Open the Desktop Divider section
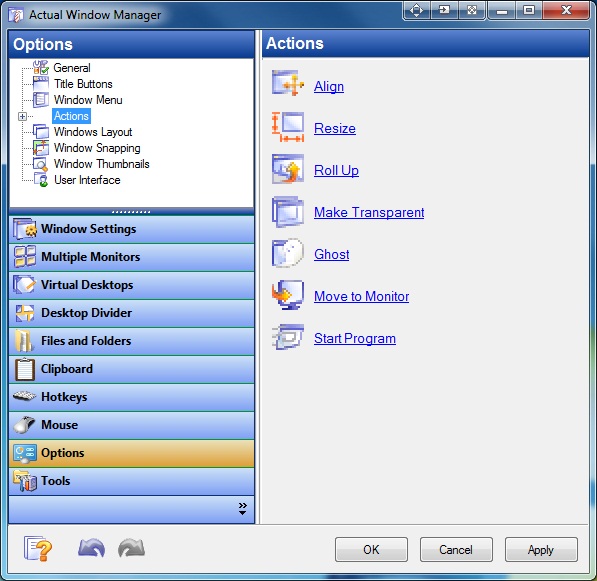This screenshot has width=597, height=581. [131, 313]
